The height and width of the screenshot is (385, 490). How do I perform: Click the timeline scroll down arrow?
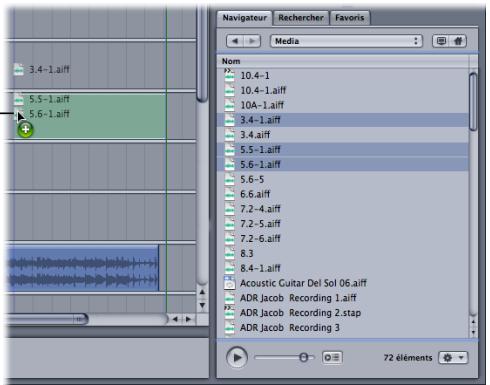click(202, 305)
